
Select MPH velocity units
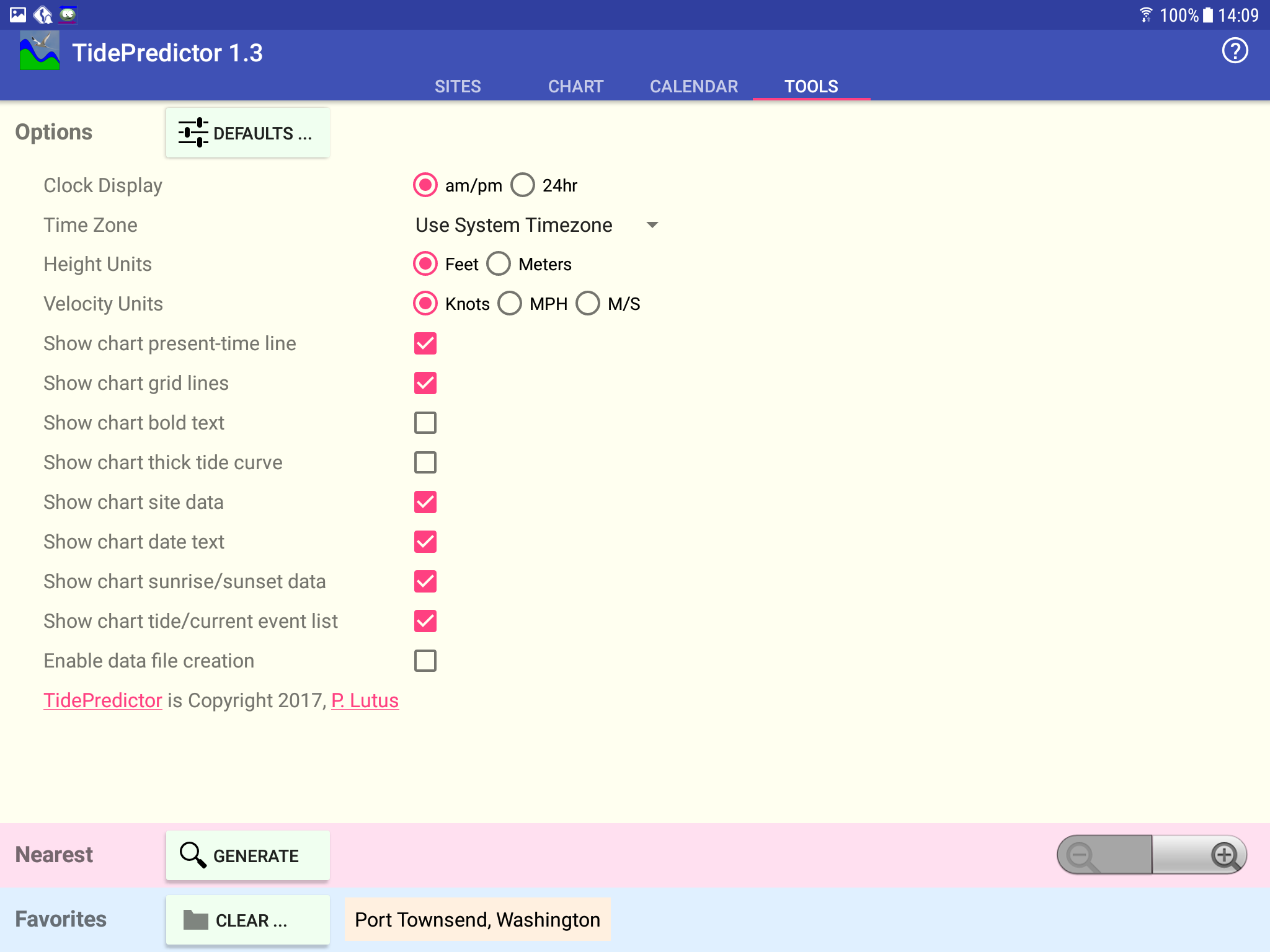click(x=510, y=304)
